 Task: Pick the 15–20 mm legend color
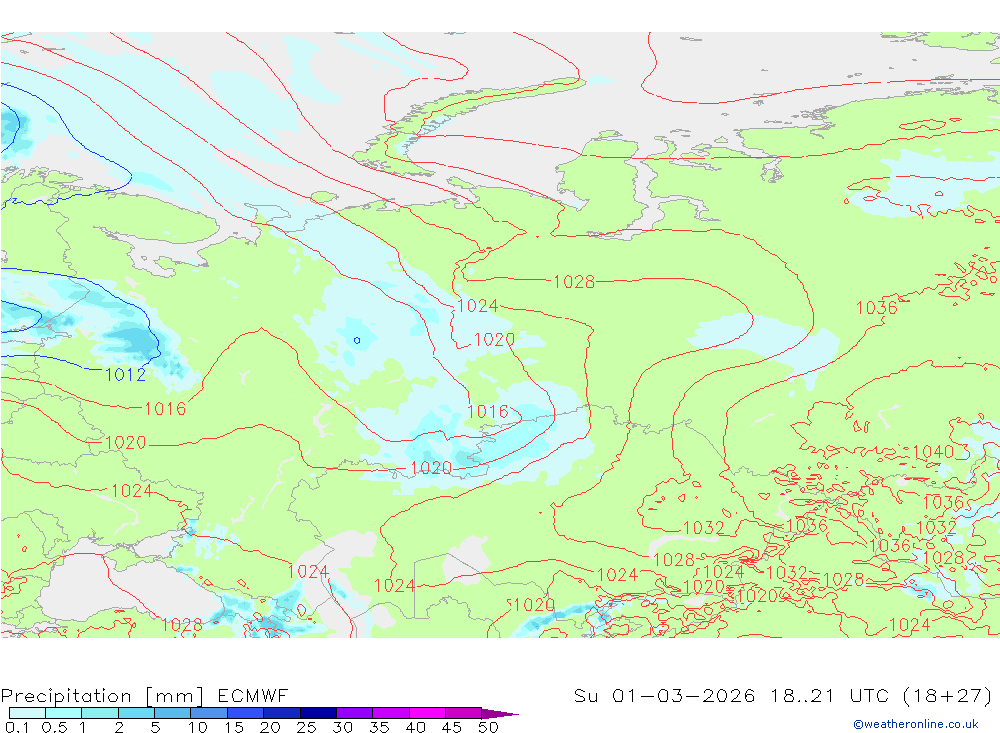click(x=246, y=713)
